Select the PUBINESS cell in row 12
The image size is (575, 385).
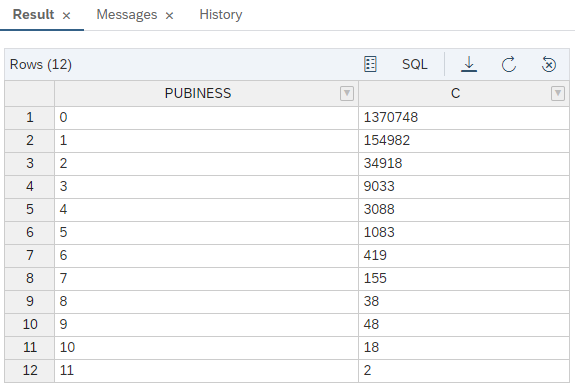206,371
